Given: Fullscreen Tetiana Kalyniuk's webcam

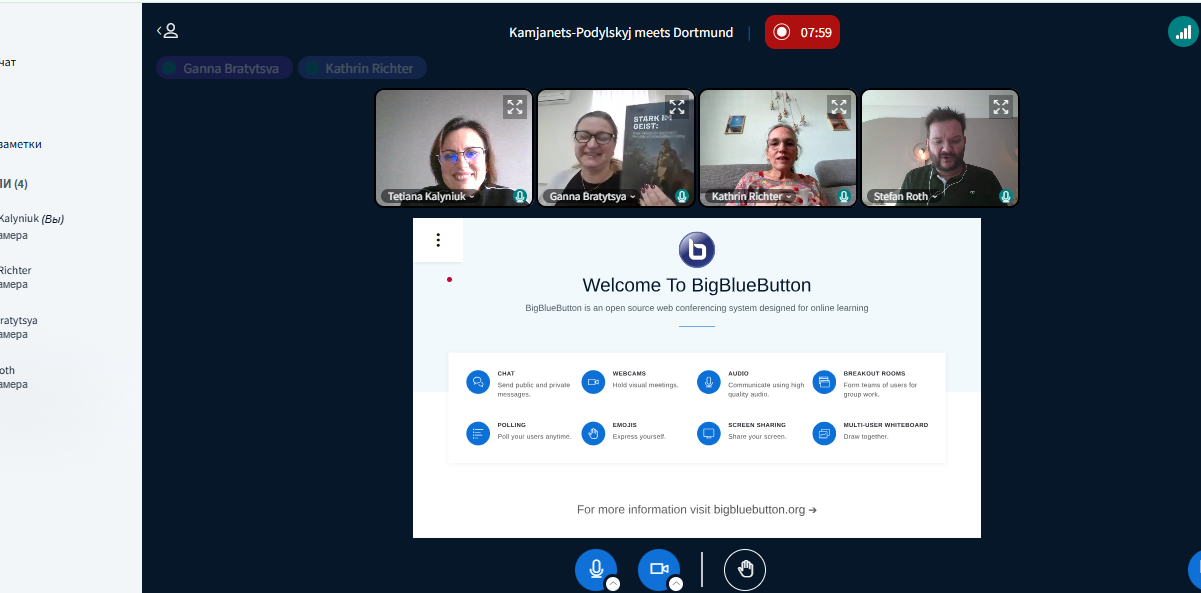Looking at the screenshot, I should coord(514,107).
